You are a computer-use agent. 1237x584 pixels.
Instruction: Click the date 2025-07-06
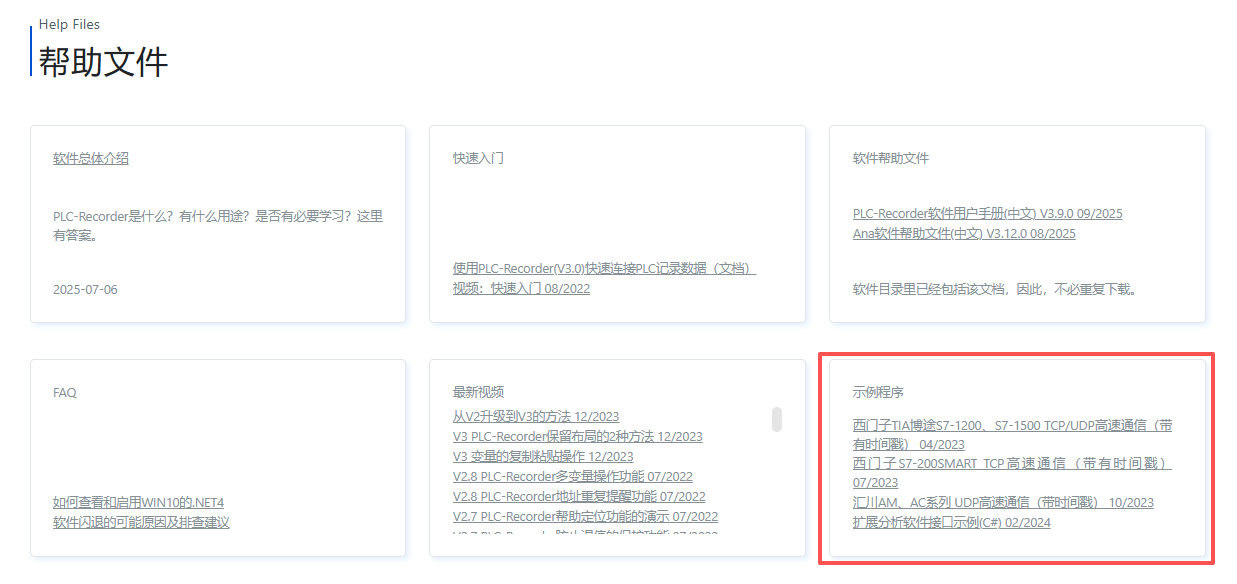[x=85, y=289]
